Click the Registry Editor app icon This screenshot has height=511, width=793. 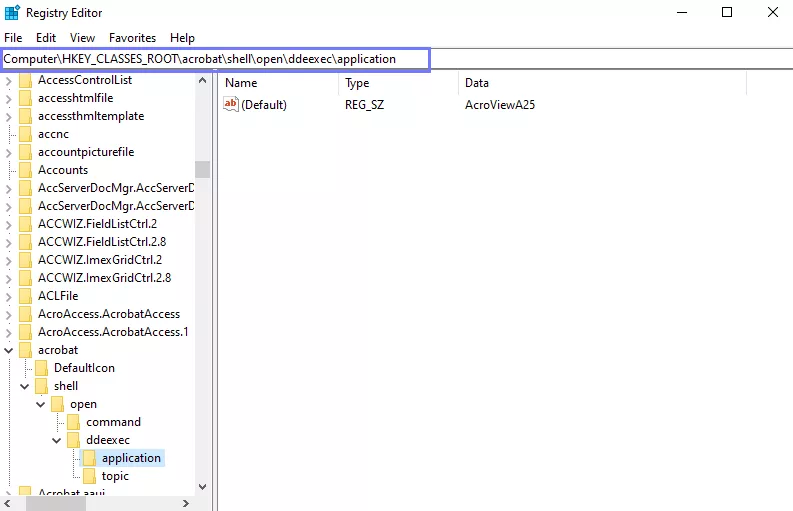coord(12,13)
